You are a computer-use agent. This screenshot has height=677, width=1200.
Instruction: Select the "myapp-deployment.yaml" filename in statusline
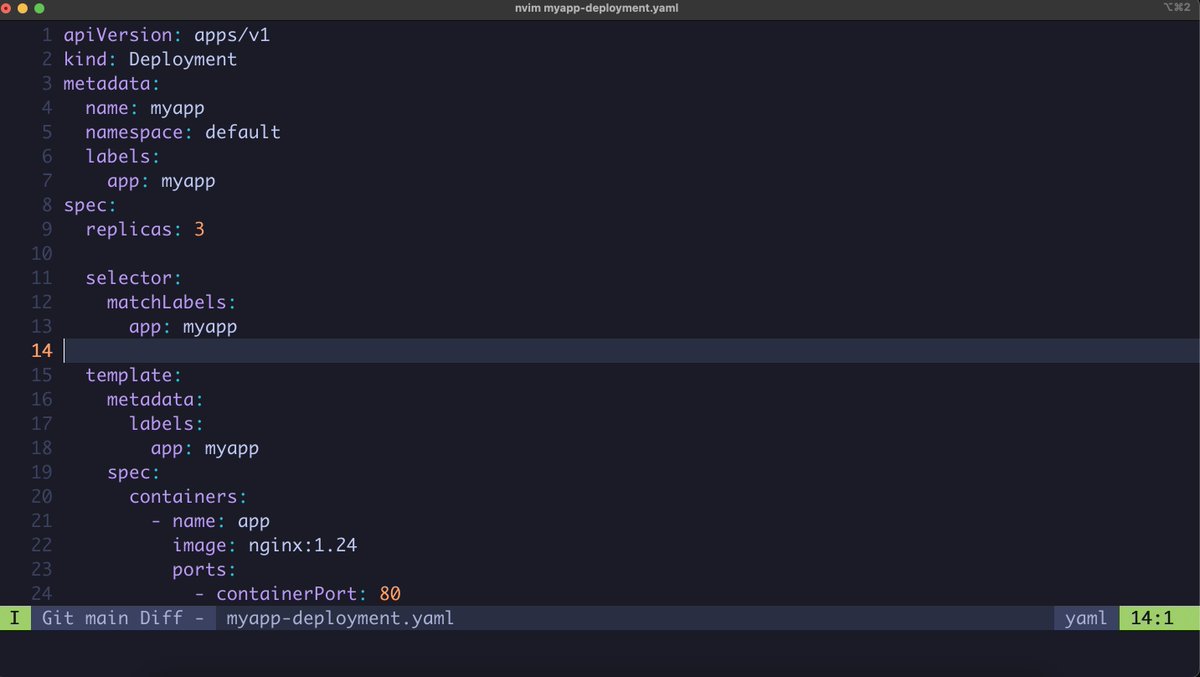click(340, 618)
